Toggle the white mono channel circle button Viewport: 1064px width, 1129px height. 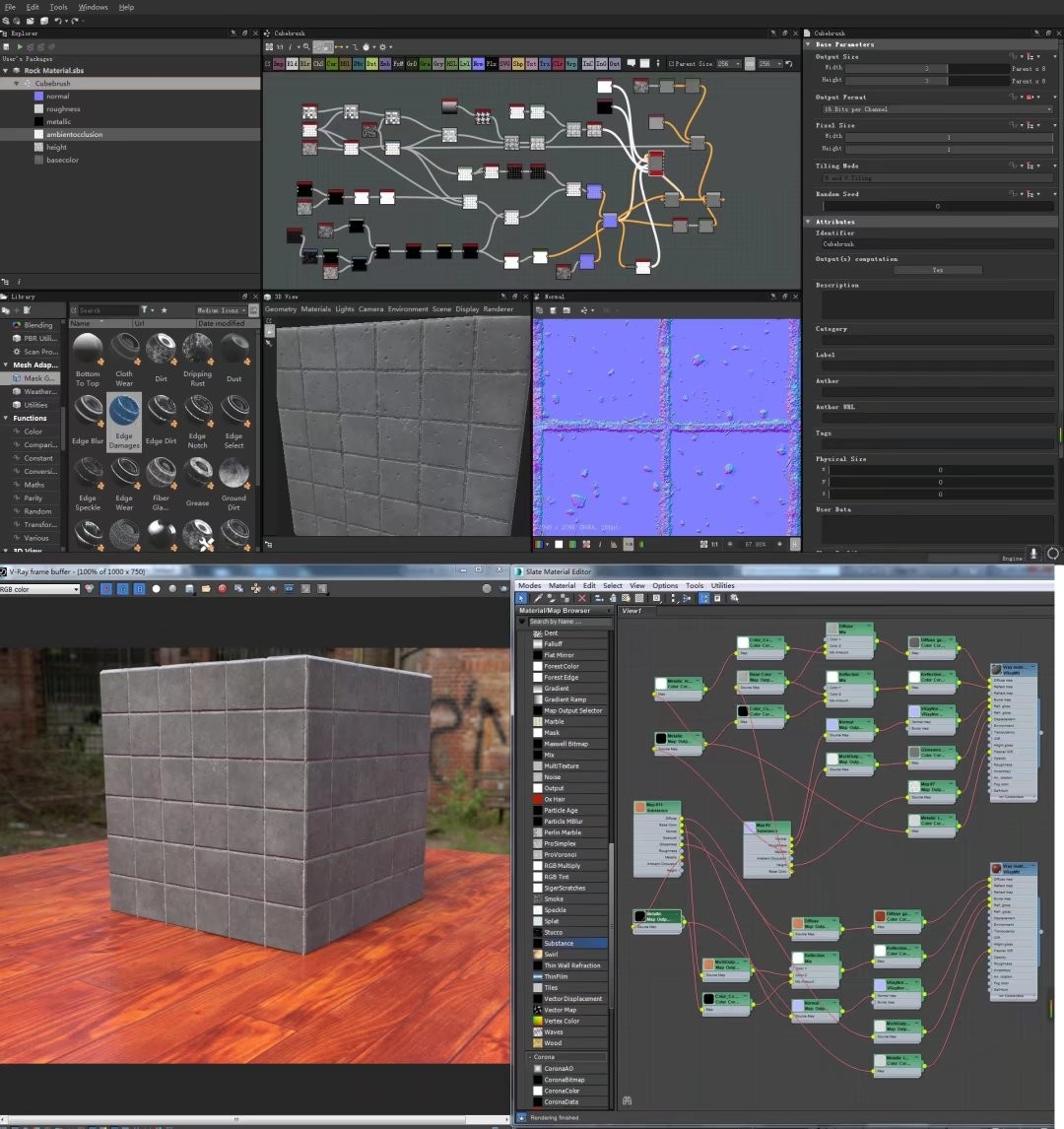click(x=156, y=589)
